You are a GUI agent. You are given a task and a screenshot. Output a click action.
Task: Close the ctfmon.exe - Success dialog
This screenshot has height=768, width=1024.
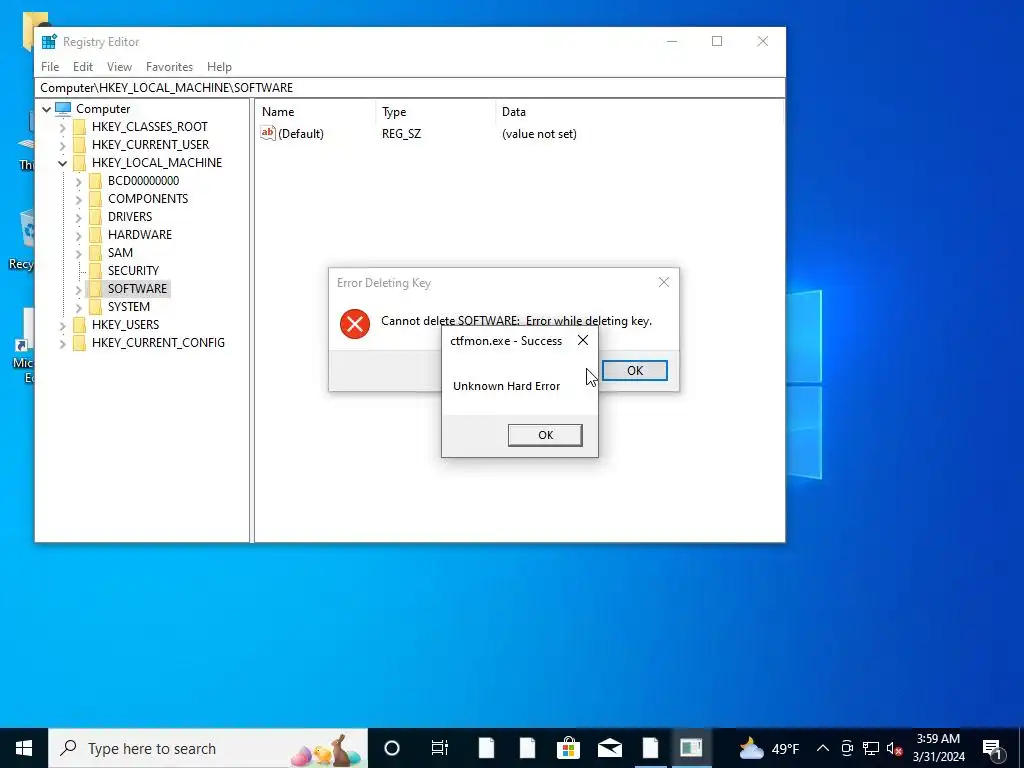[x=583, y=340]
